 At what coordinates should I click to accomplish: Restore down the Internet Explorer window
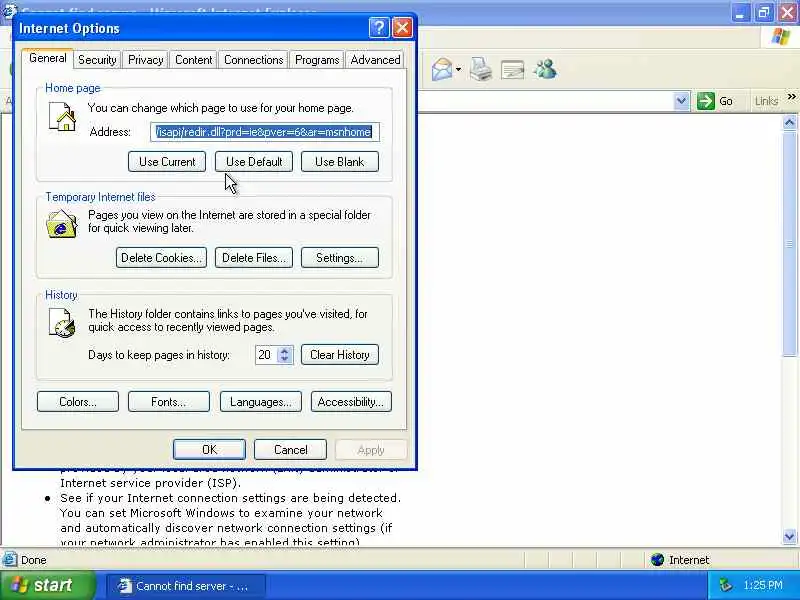pyautogui.click(x=764, y=13)
